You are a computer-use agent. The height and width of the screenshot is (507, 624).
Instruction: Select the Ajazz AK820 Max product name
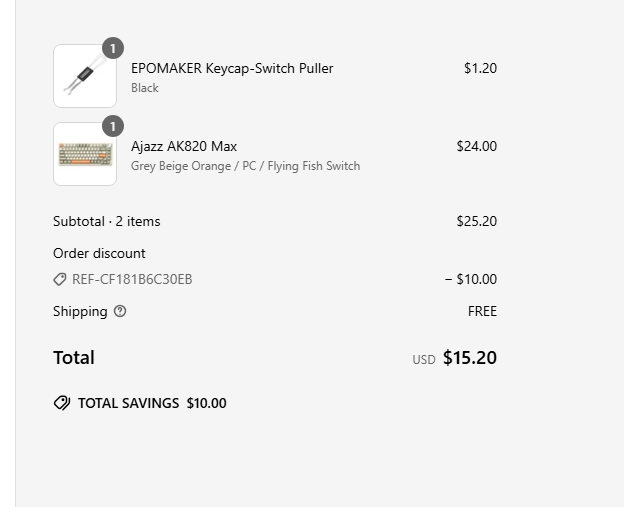point(184,146)
